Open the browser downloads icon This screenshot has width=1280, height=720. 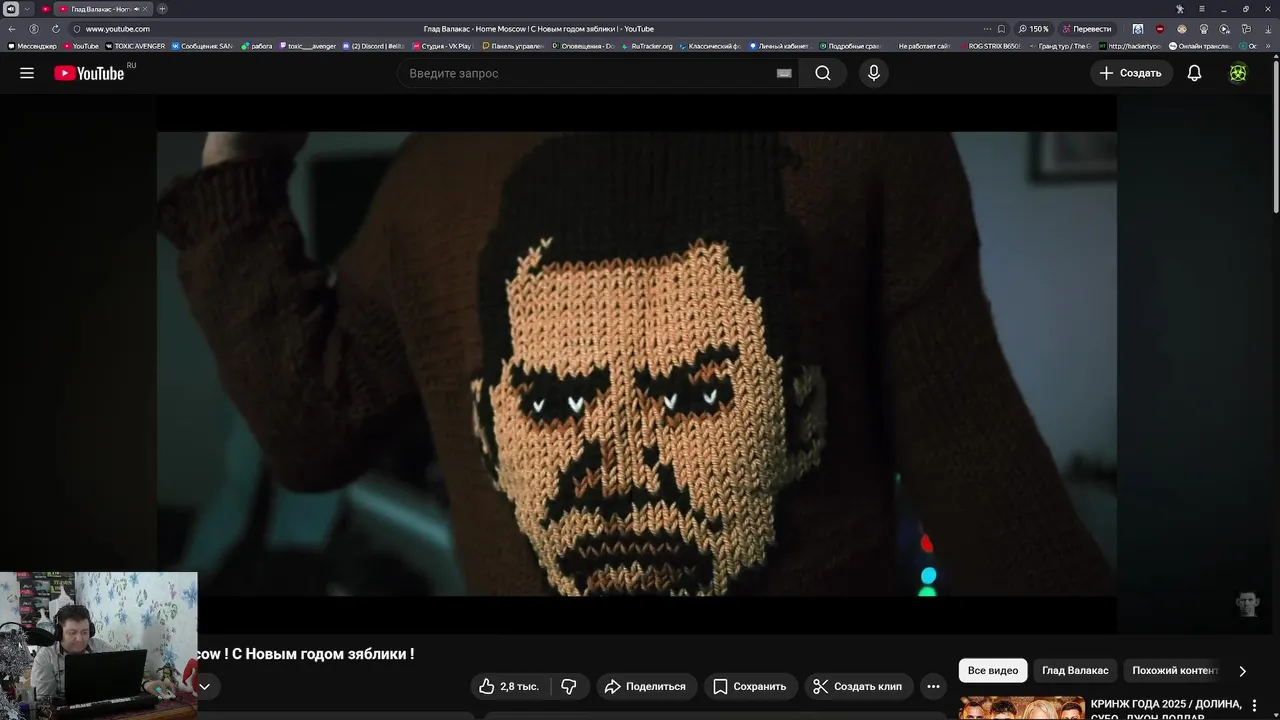click(1268, 29)
